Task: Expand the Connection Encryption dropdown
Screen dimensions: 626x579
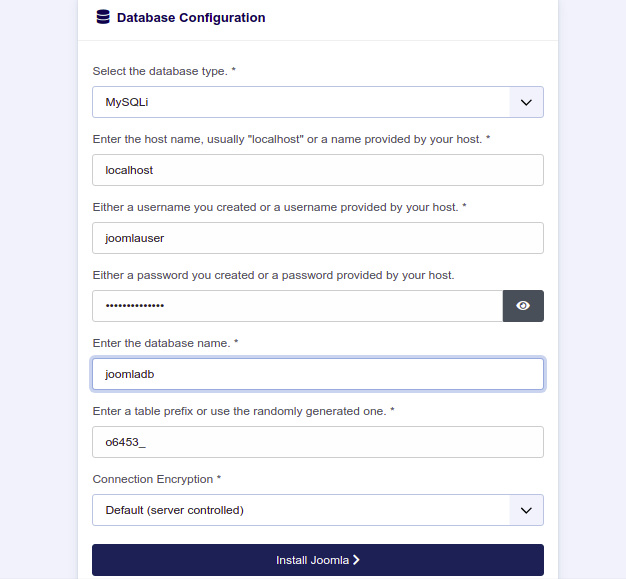Action: click(x=300, y=510)
